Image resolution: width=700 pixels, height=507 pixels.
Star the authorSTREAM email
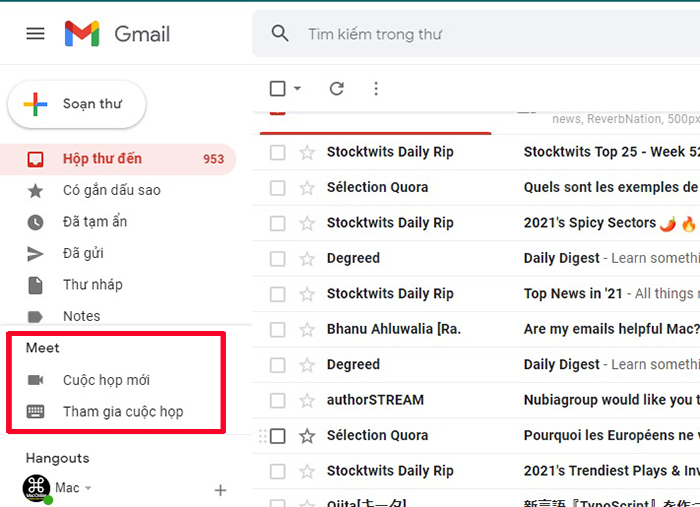(x=307, y=400)
